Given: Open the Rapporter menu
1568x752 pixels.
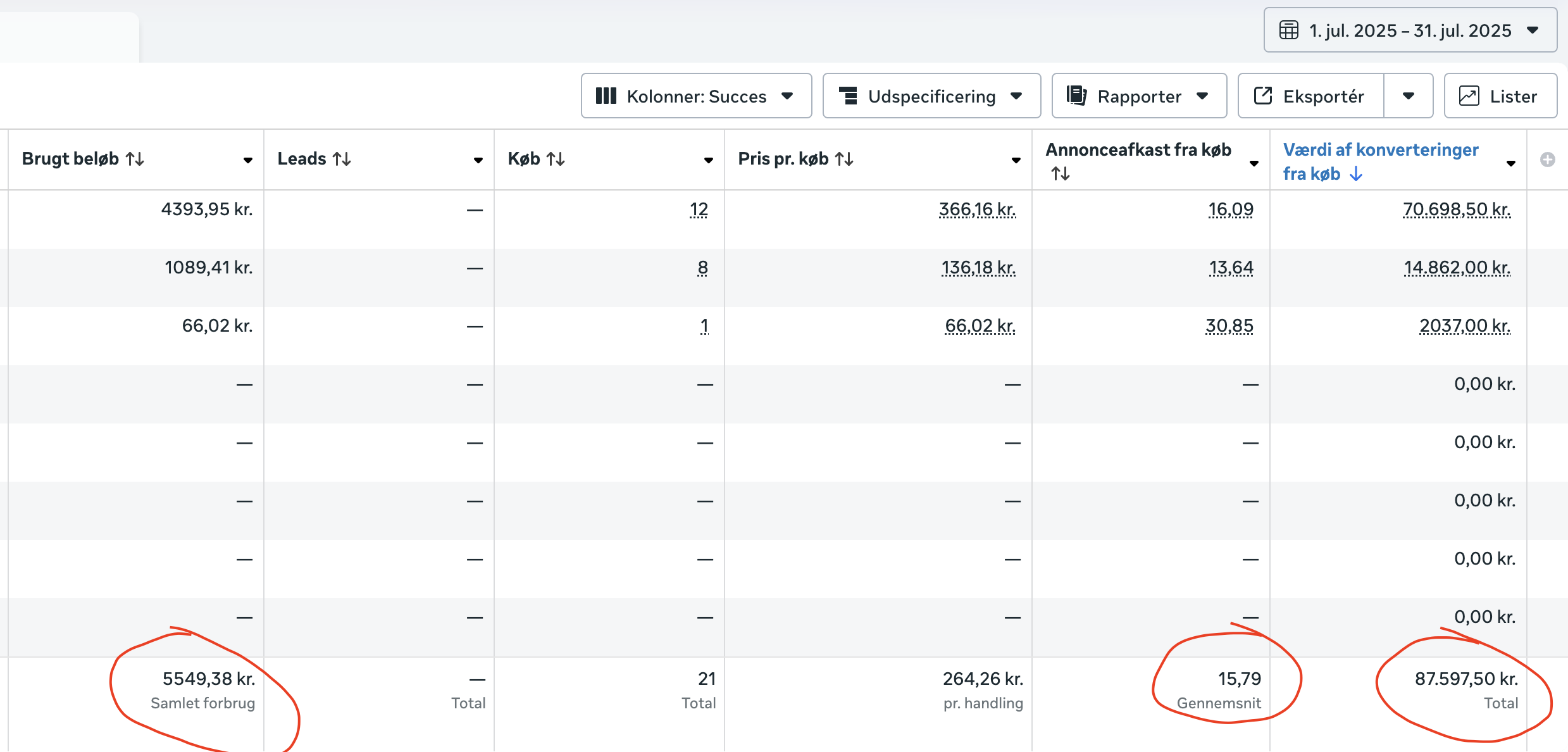Looking at the screenshot, I should [x=1138, y=96].
